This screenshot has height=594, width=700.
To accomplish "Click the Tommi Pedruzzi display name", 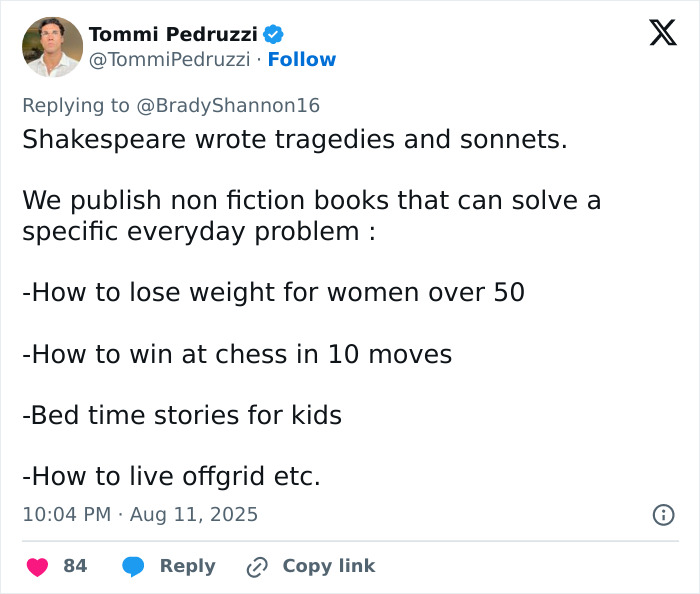I will click(x=174, y=35).
